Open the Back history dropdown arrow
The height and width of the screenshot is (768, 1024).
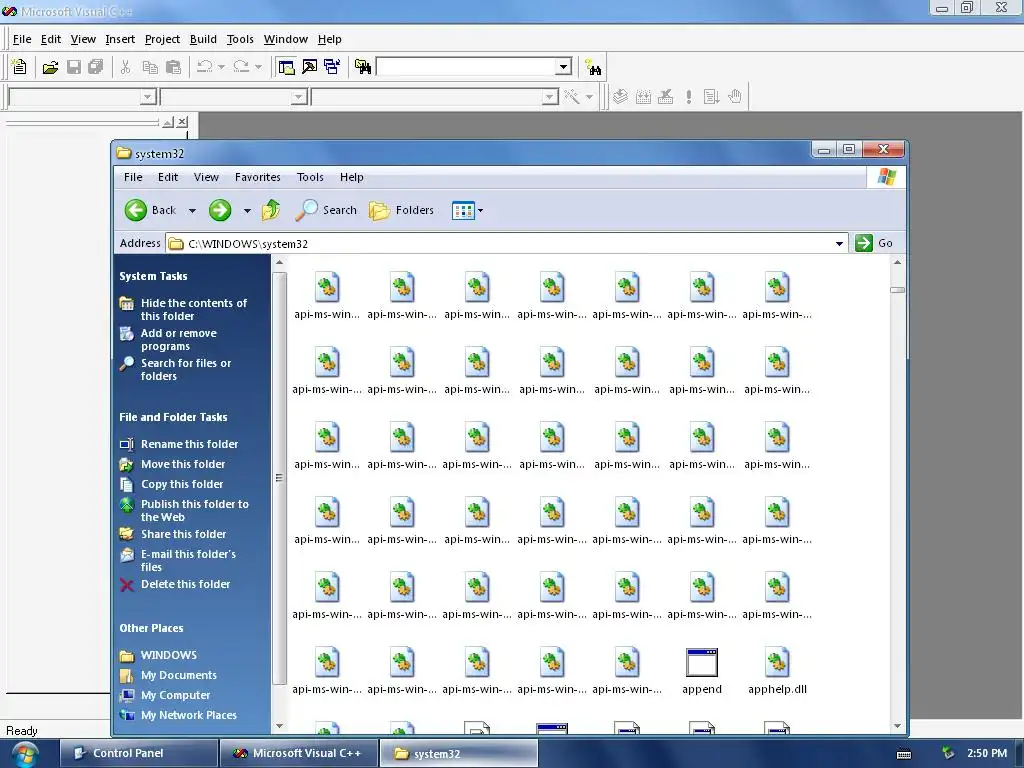[192, 211]
